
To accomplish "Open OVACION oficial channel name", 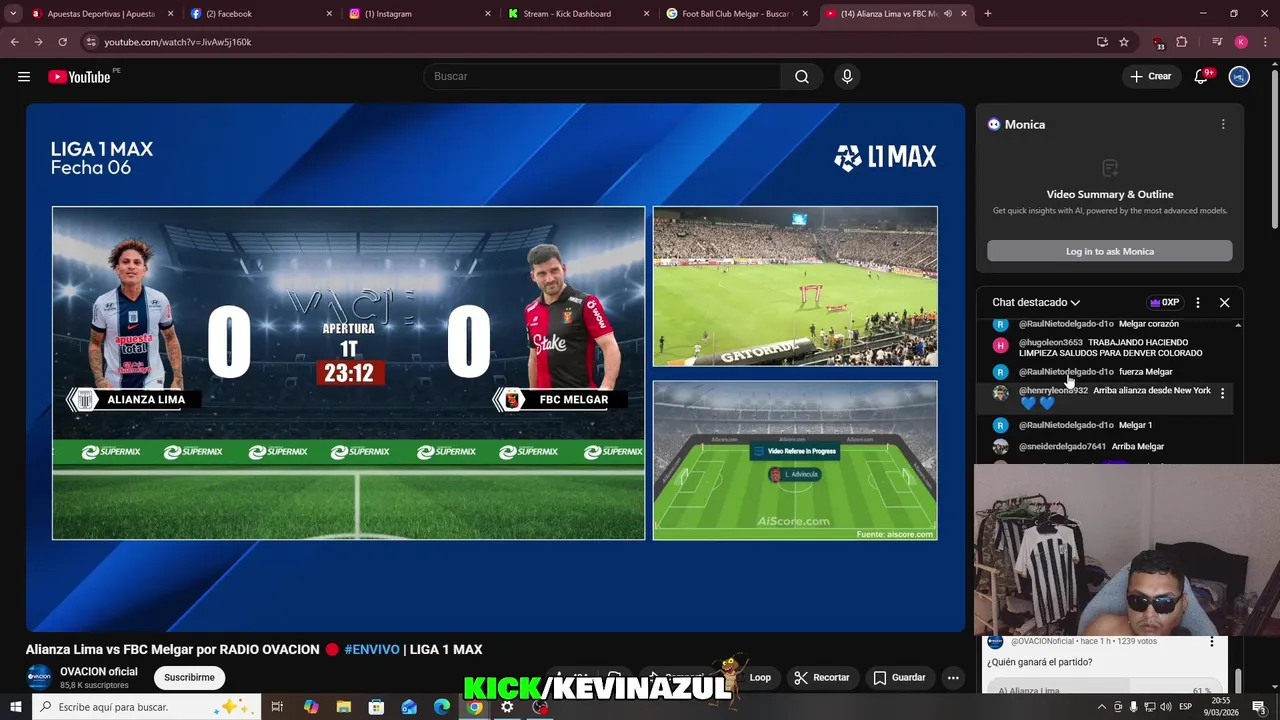I will coord(99,672).
